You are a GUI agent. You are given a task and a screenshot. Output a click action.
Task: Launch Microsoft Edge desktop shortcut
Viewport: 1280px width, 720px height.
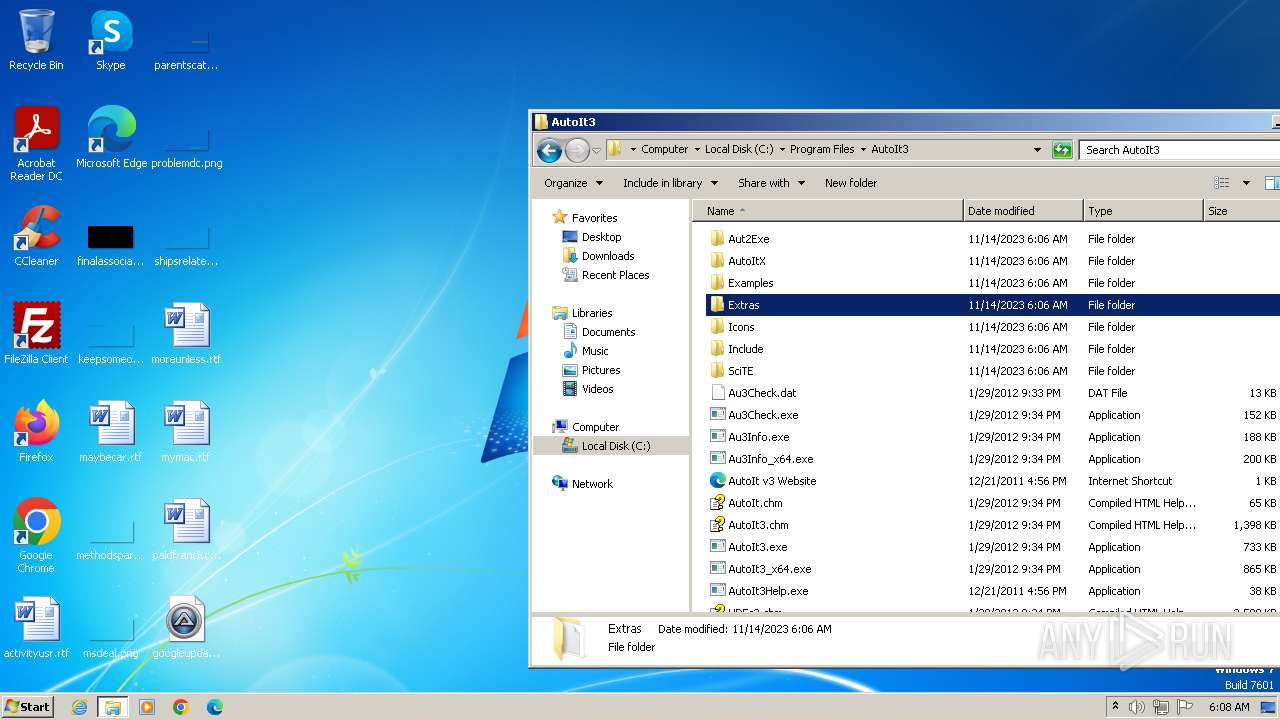pyautogui.click(x=111, y=138)
